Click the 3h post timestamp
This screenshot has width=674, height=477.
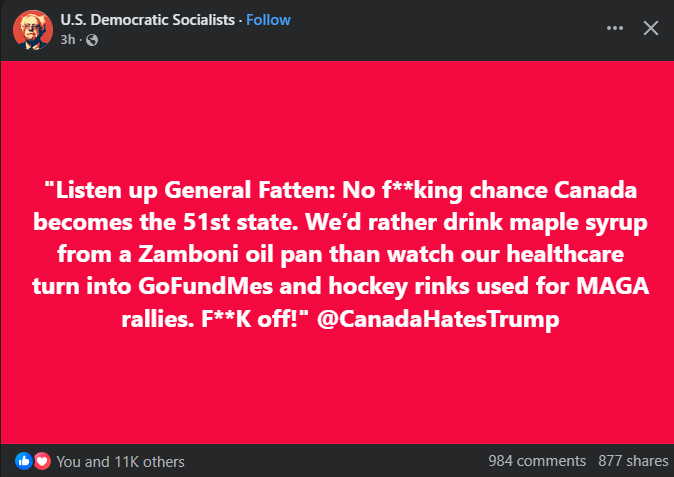(68, 40)
